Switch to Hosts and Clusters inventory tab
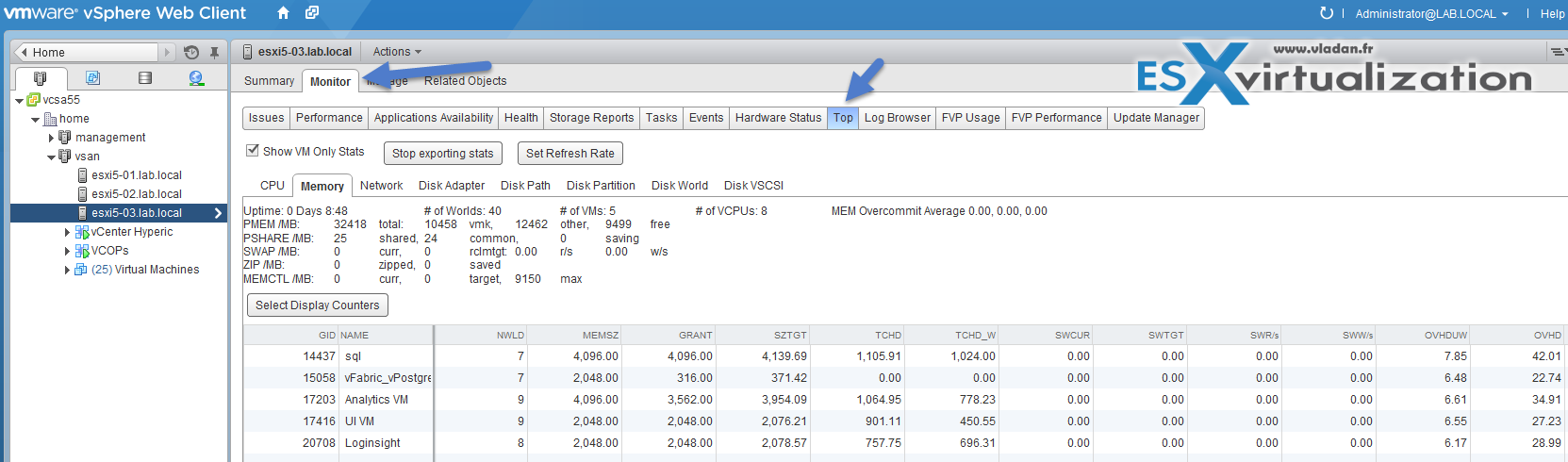The height and width of the screenshot is (462, 1568). pyautogui.click(x=40, y=78)
